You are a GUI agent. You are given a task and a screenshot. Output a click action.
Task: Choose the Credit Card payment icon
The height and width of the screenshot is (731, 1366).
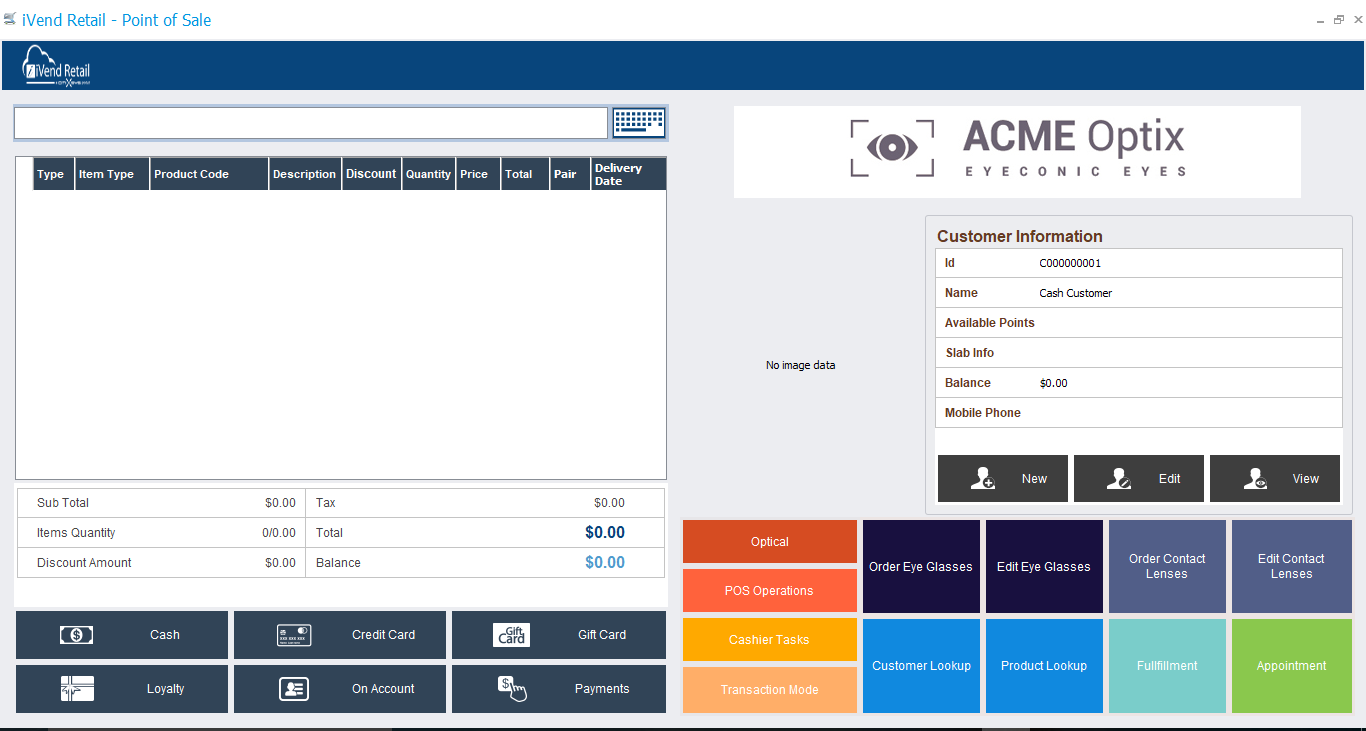294,635
